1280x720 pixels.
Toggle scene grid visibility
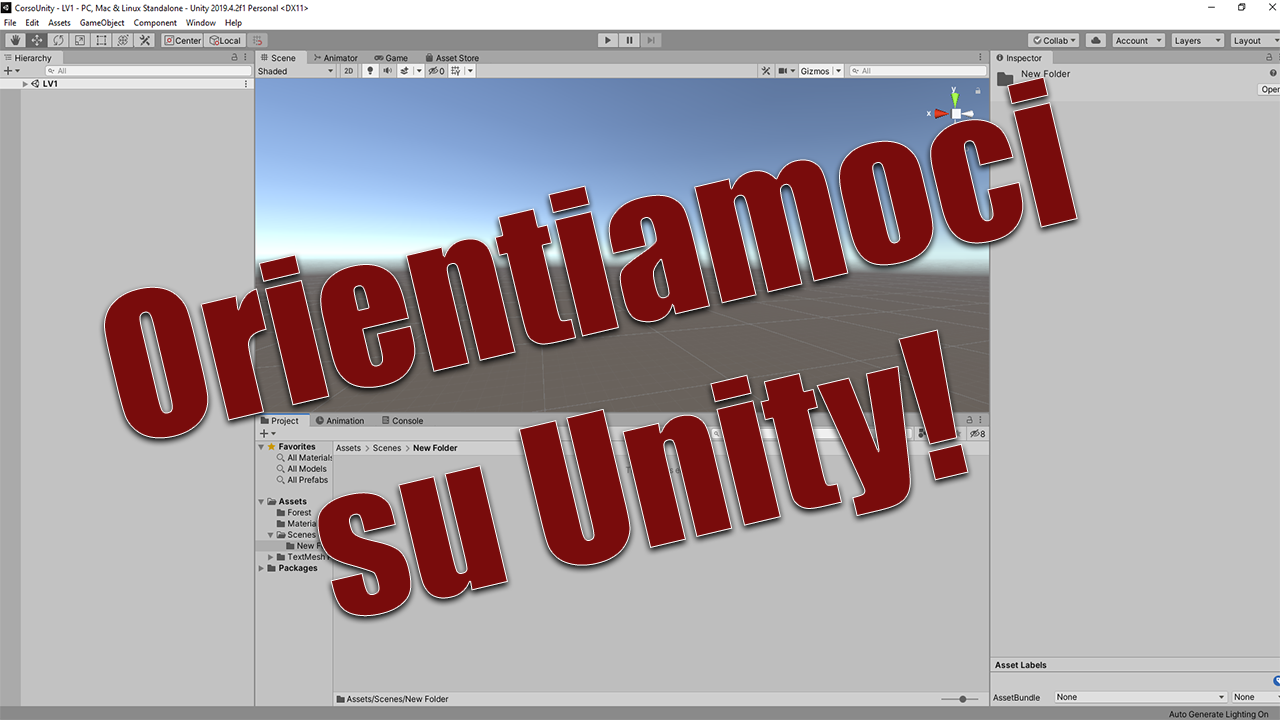pyautogui.click(x=455, y=71)
